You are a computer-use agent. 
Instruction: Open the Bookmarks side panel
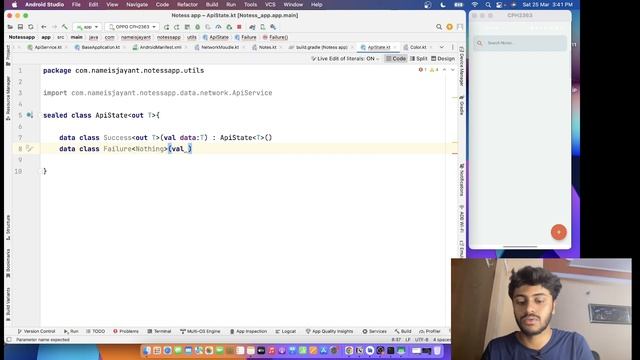[x=8, y=263]
